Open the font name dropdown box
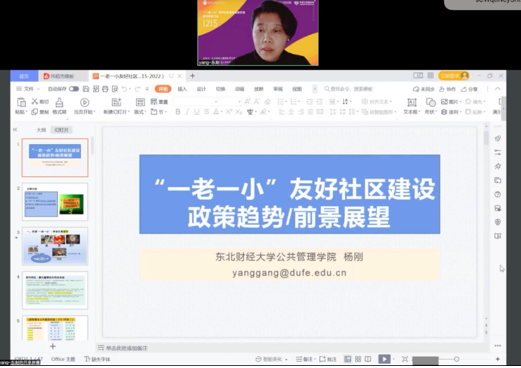This screenshot has height=368, width=521. point(196,101)
